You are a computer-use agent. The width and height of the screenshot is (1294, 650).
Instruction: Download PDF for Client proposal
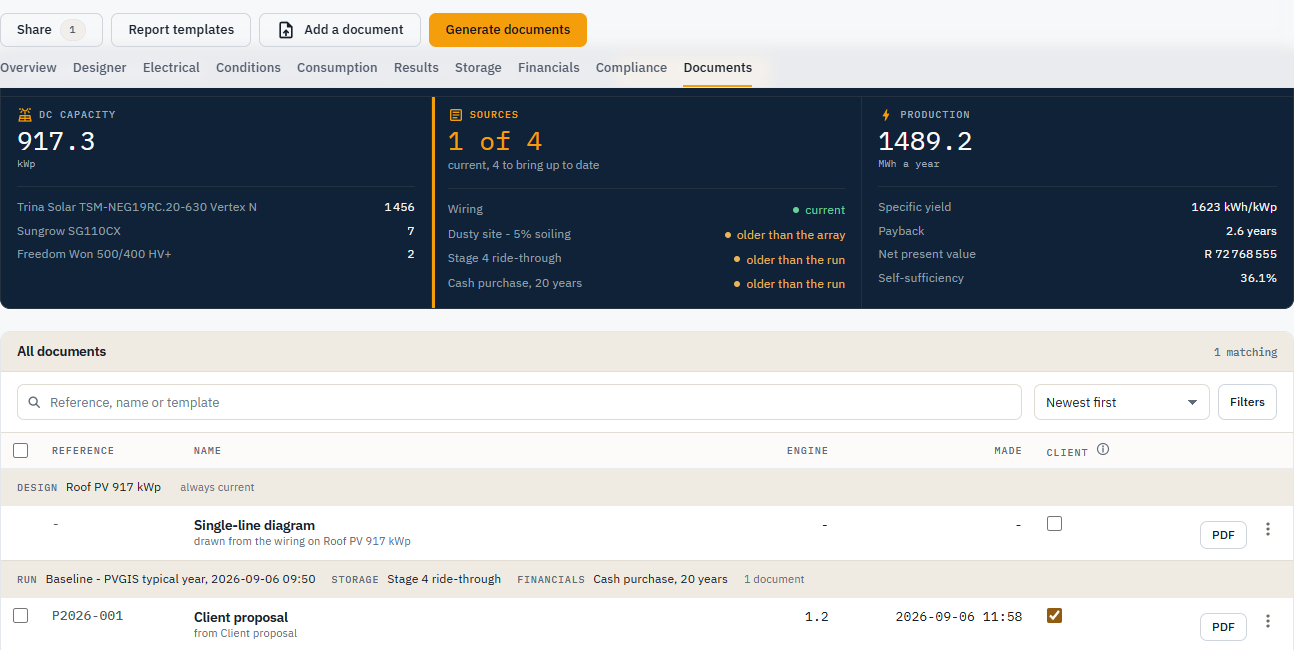pos(1223,627)
